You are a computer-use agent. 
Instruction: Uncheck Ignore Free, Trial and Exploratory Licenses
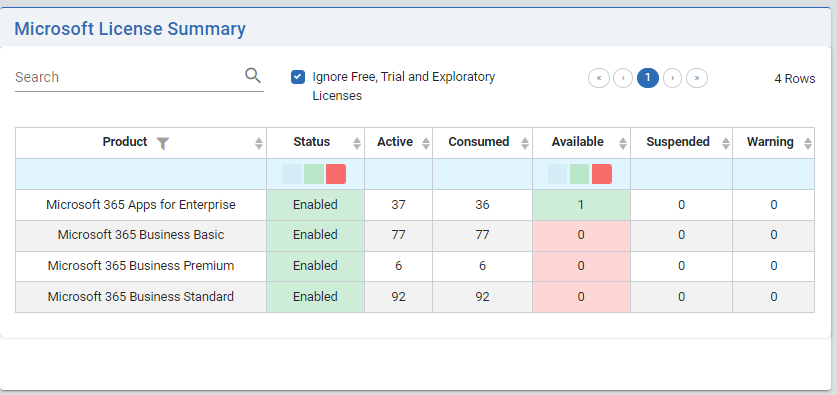tap(297, 77)
